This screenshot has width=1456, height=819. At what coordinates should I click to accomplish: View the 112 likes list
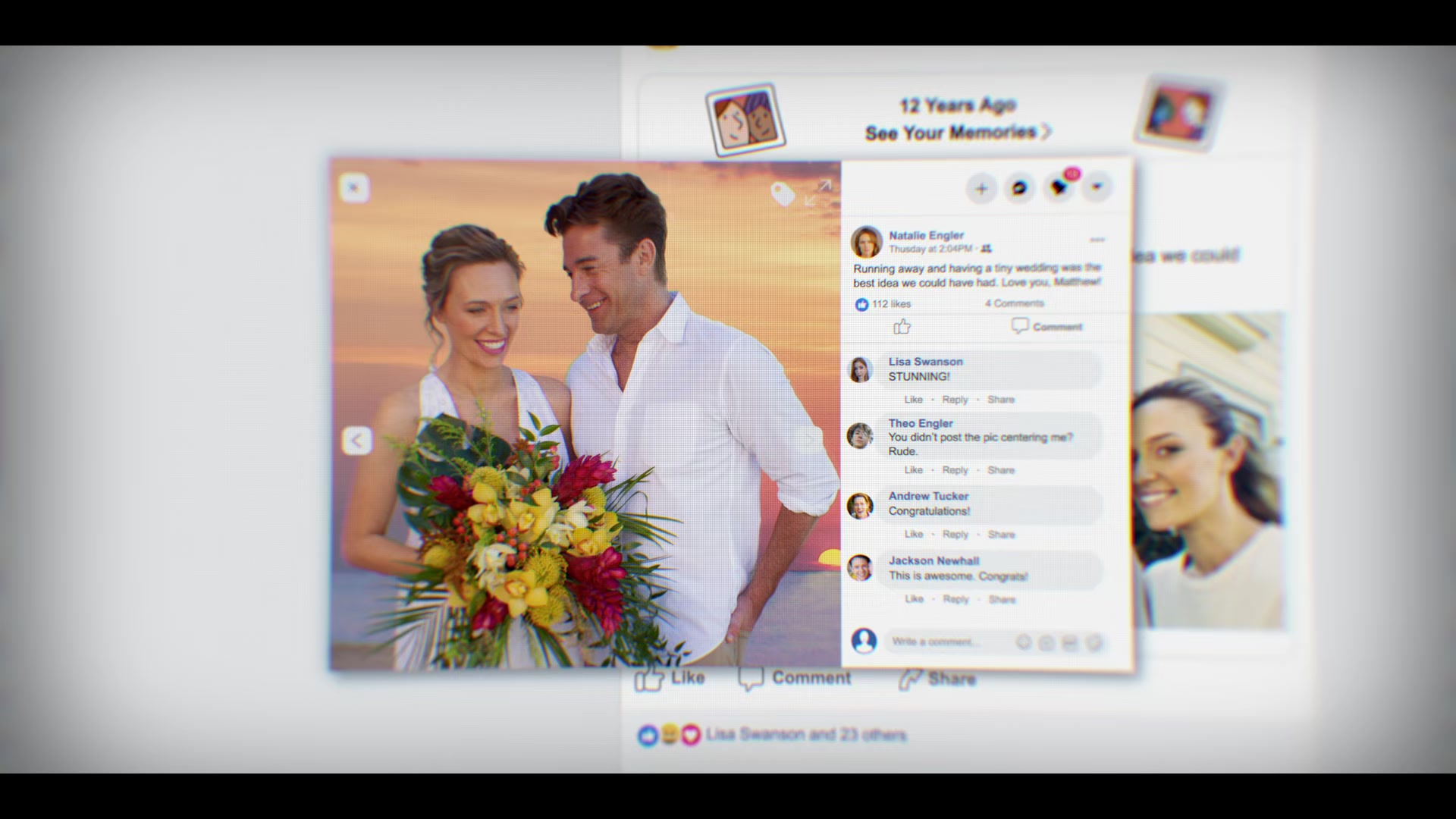(890, 304)
